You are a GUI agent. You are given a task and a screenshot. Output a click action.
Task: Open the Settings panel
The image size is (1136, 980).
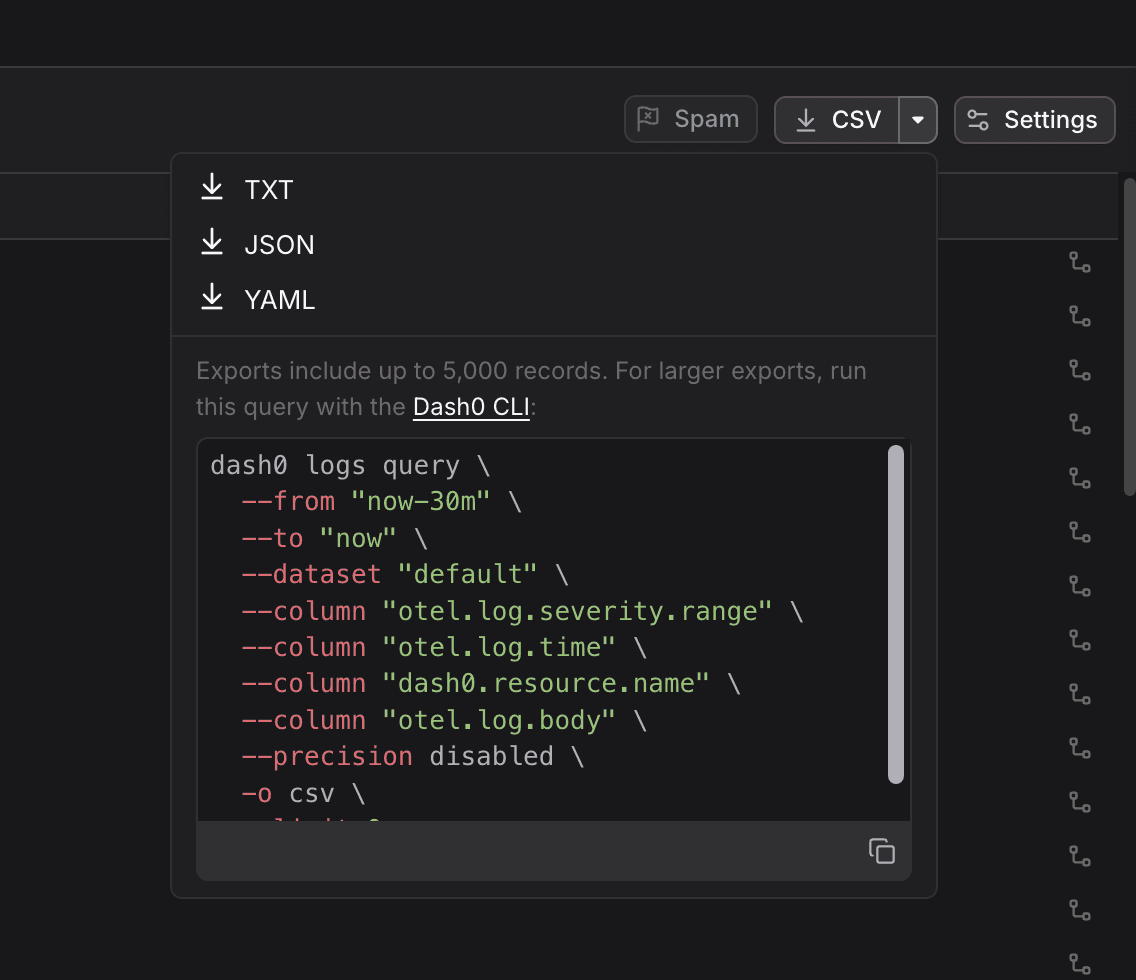click(x=1034, y=120)
